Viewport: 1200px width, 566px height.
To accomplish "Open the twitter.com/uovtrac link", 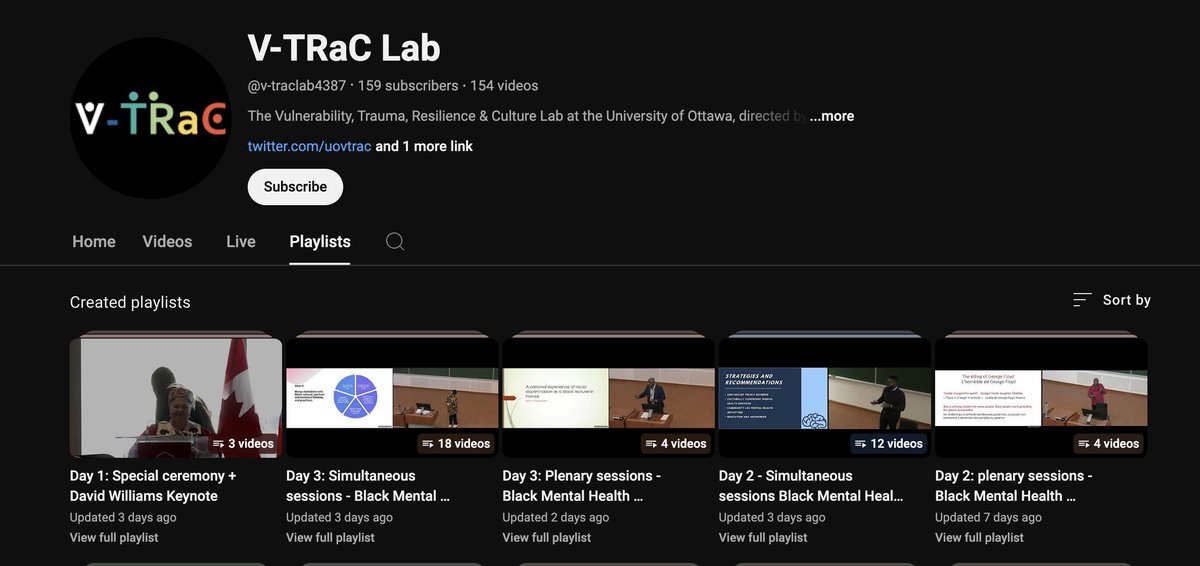I will coord(309,146).
